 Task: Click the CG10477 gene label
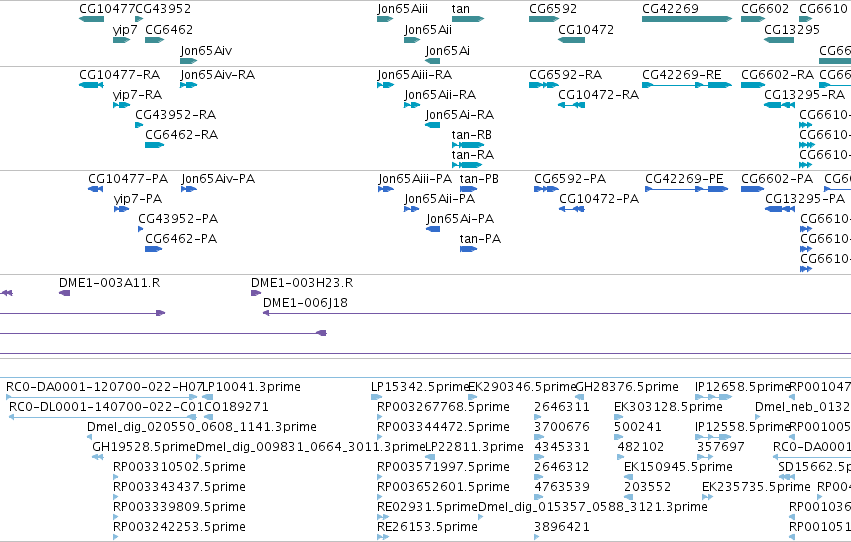click(107, 9)
